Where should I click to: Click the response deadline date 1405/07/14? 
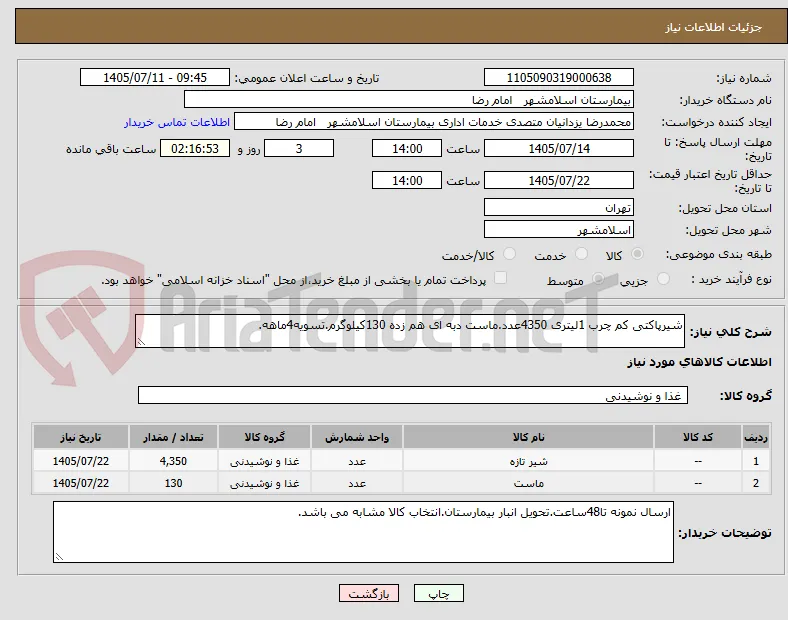pos(558,149)
